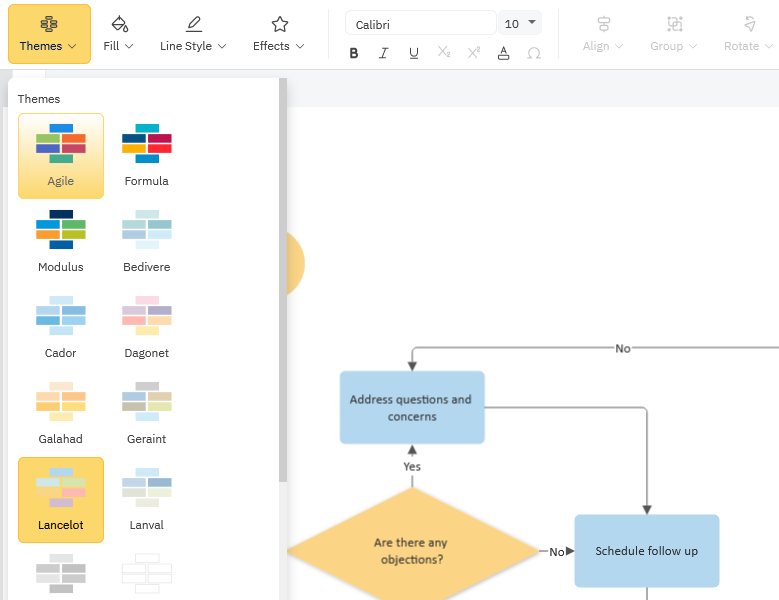Choose the Bedivere theme
This screenshot has width=779, height=600.
(146, 242)
